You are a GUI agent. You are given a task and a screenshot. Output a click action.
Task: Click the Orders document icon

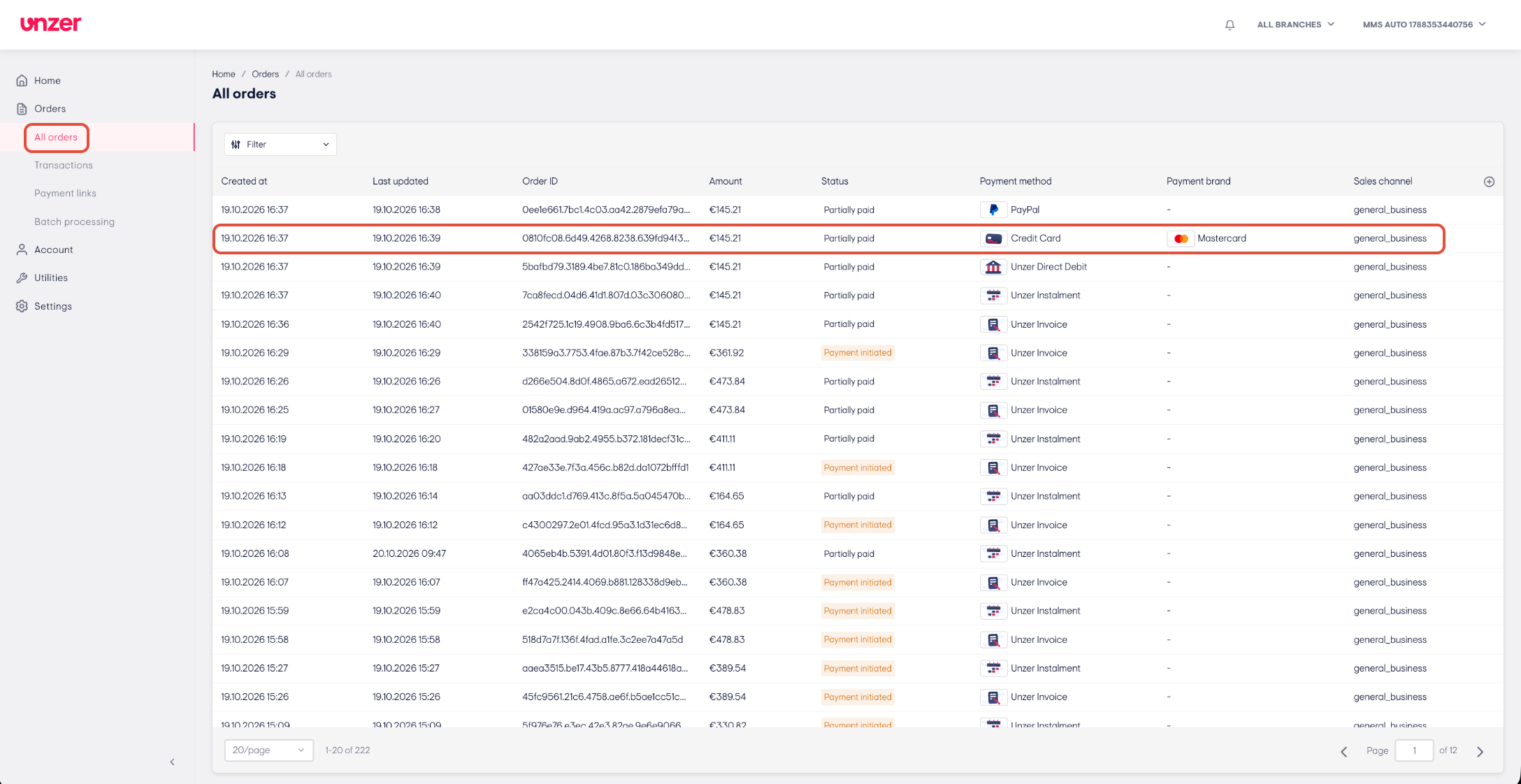[22, 108]
